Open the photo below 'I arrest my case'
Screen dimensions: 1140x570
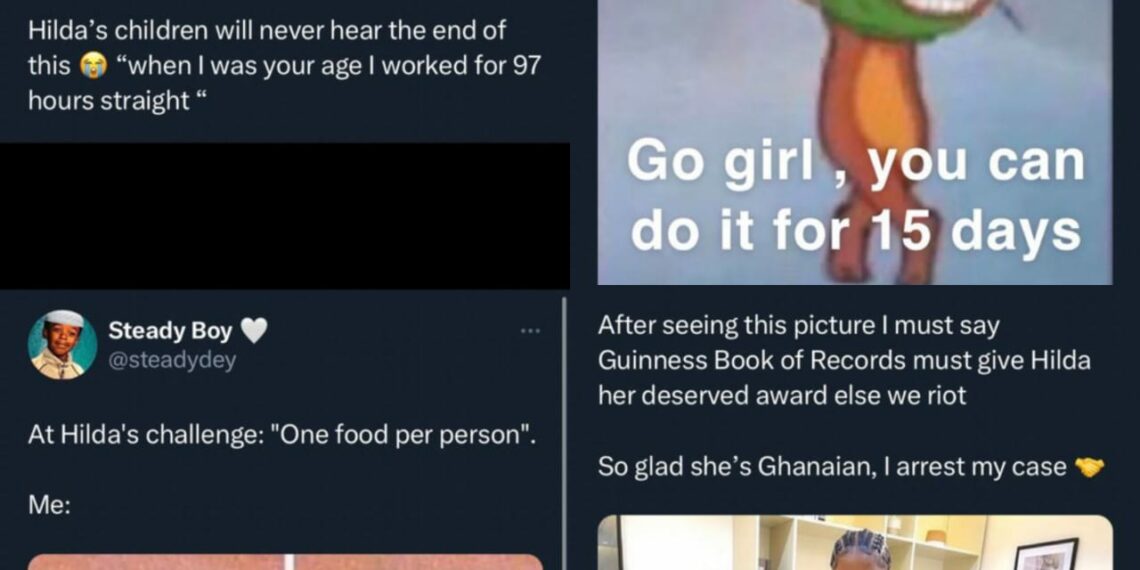(855, 542)
